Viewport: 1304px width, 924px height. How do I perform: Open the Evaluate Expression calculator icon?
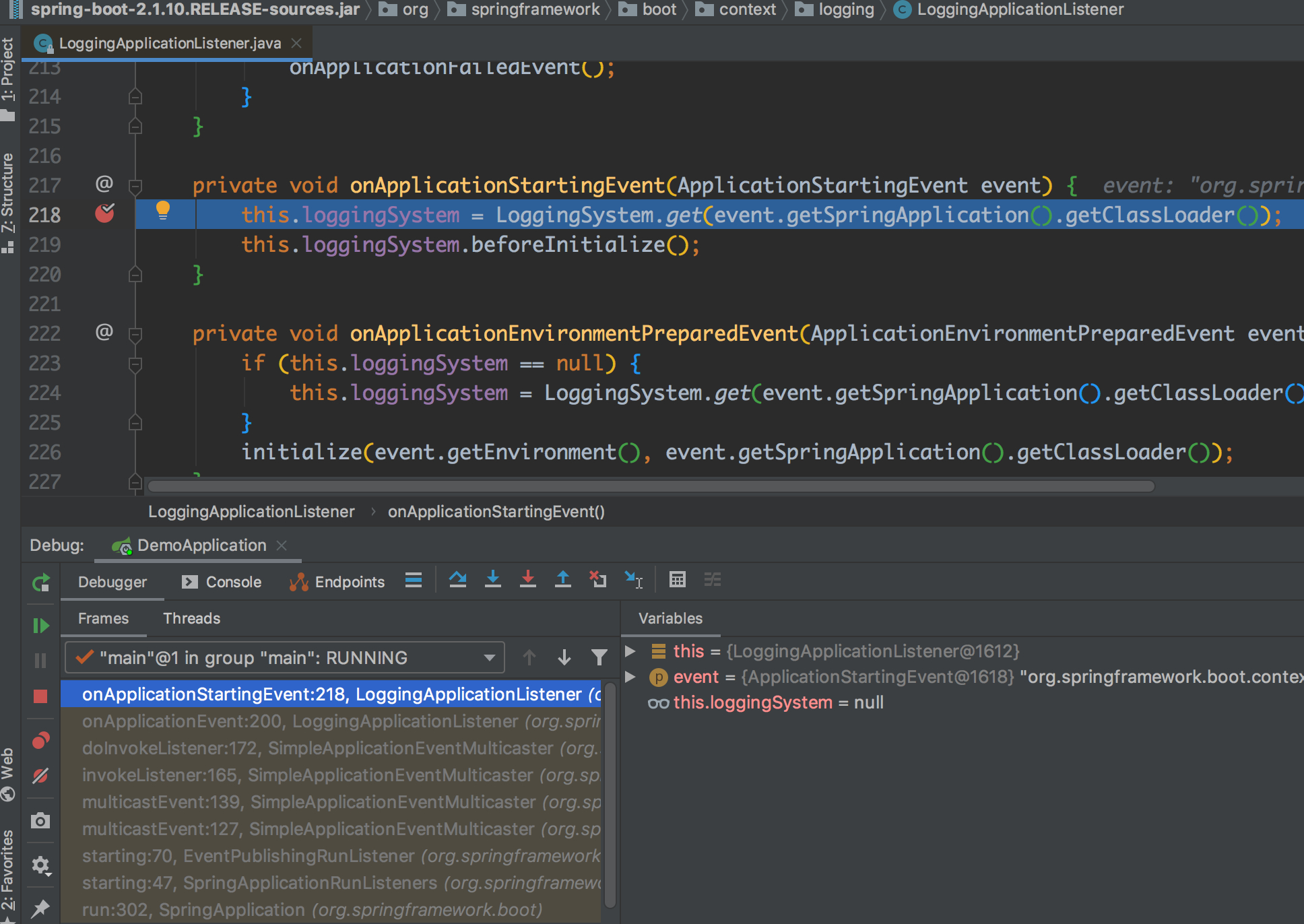[x=678, y=579]
